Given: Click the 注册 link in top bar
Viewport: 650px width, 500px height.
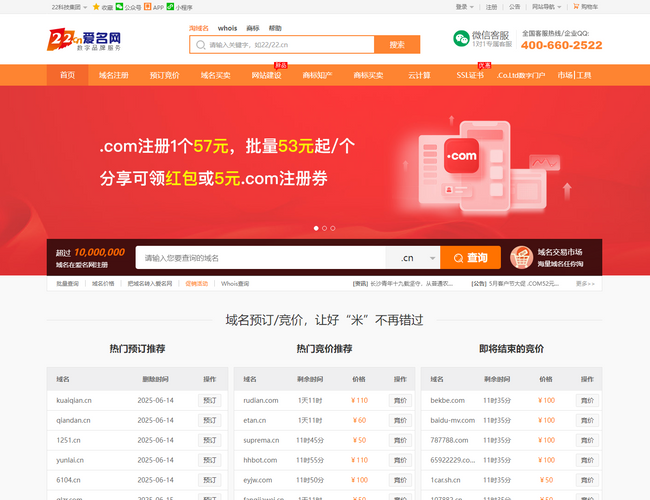Looking at the screenshot, I should [491, 7].
